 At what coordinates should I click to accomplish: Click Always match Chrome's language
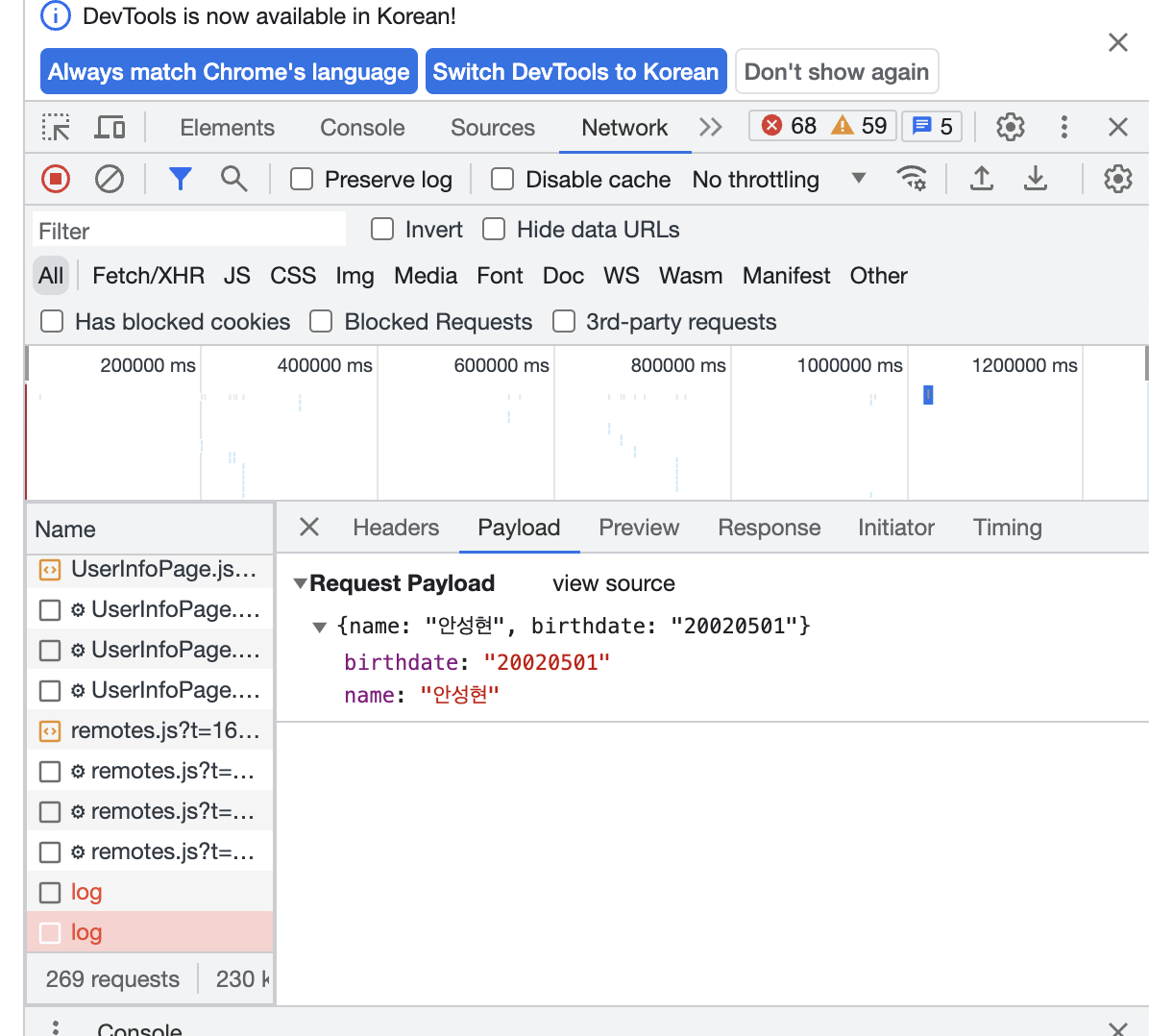229,71
